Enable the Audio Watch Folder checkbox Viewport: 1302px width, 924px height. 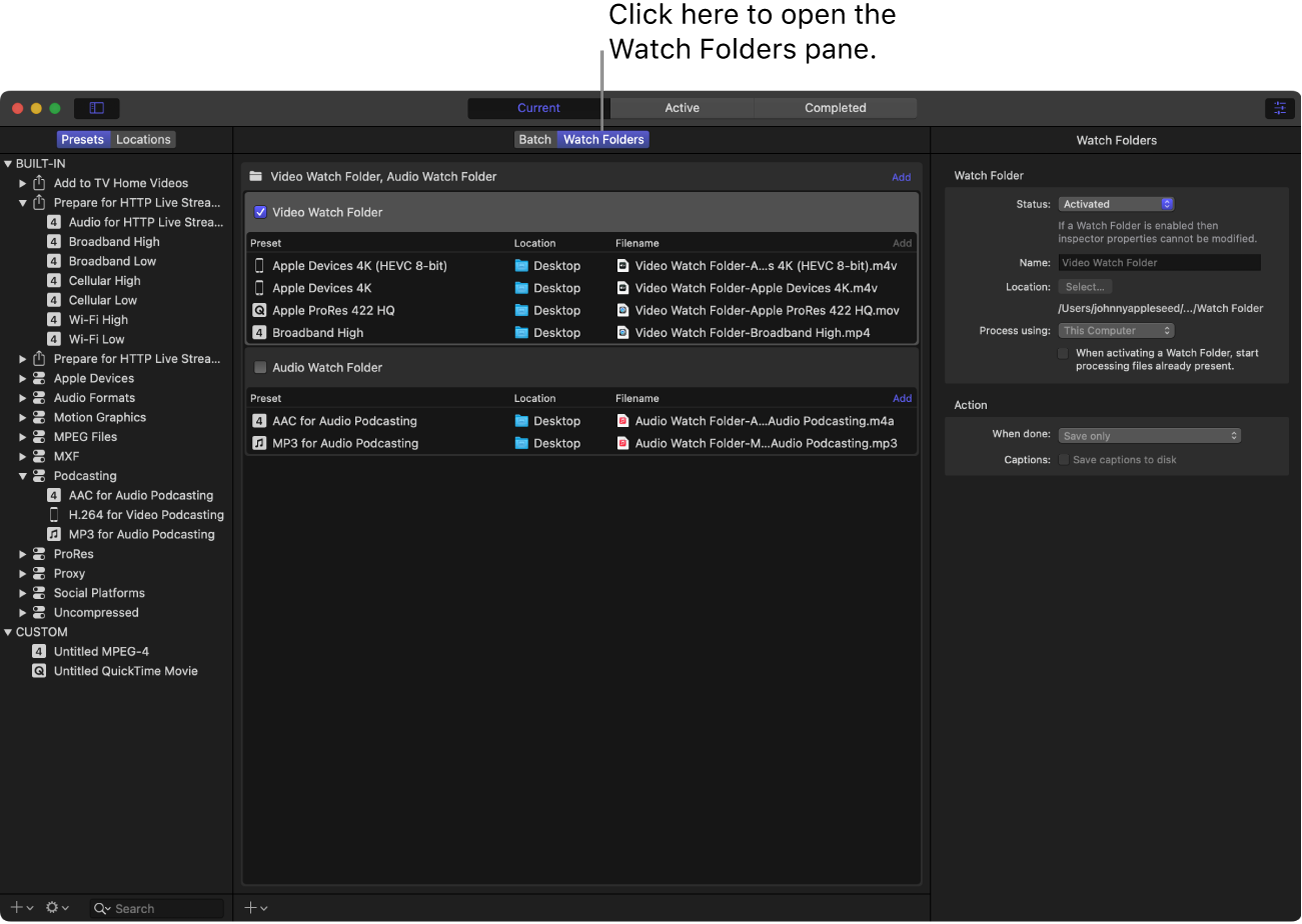(261, 367)
